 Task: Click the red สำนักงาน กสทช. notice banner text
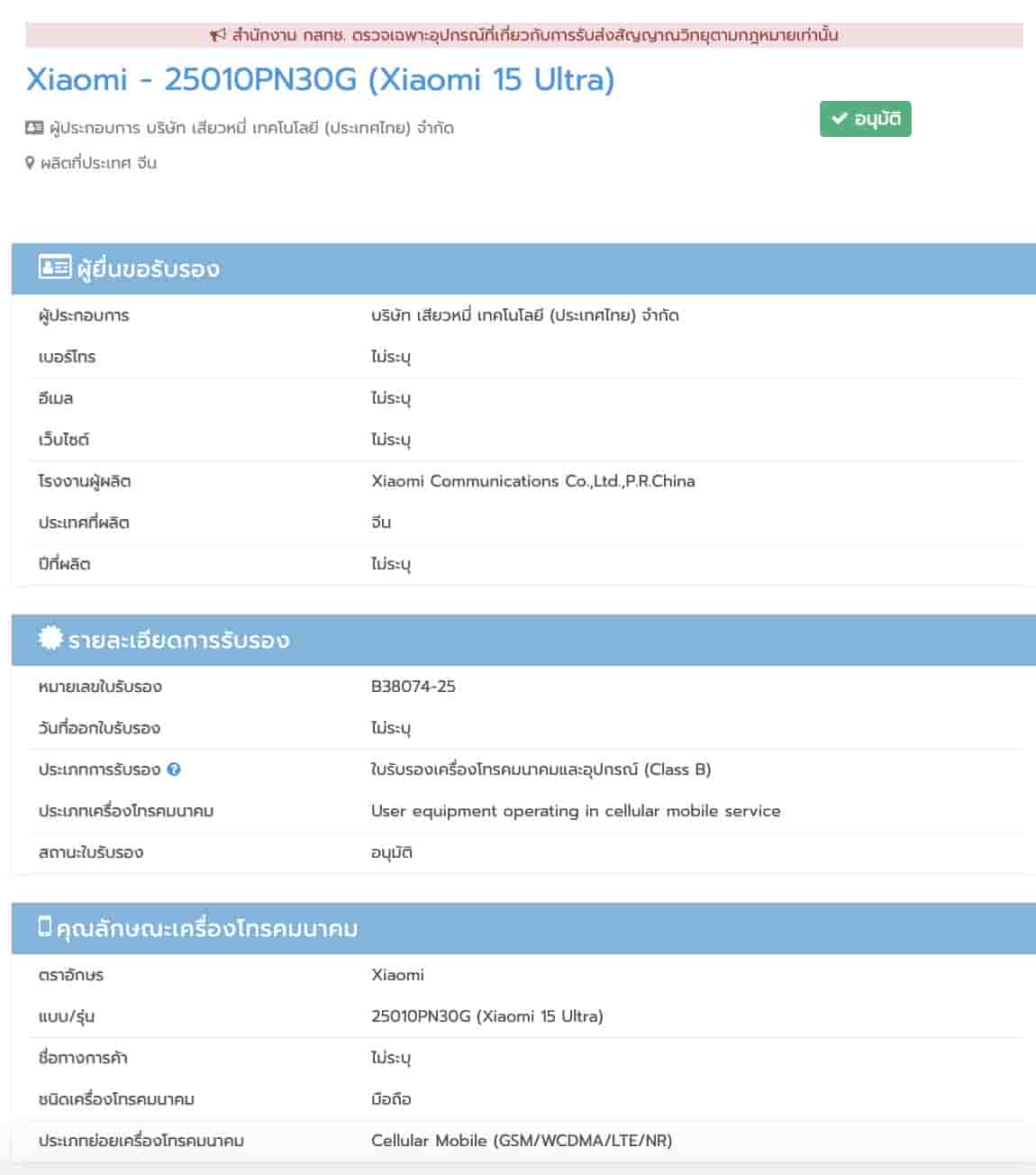(534, 35)
